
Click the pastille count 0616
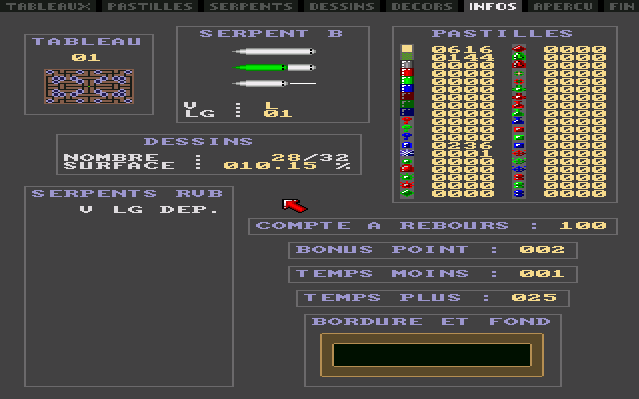click(x=462, y=49)
